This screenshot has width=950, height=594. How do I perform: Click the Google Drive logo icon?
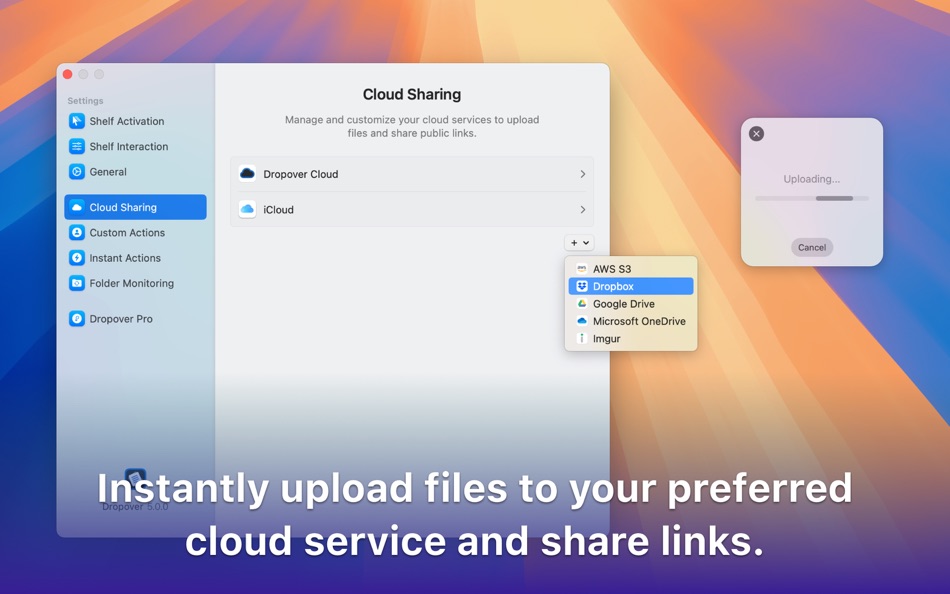tap(582, 304)
